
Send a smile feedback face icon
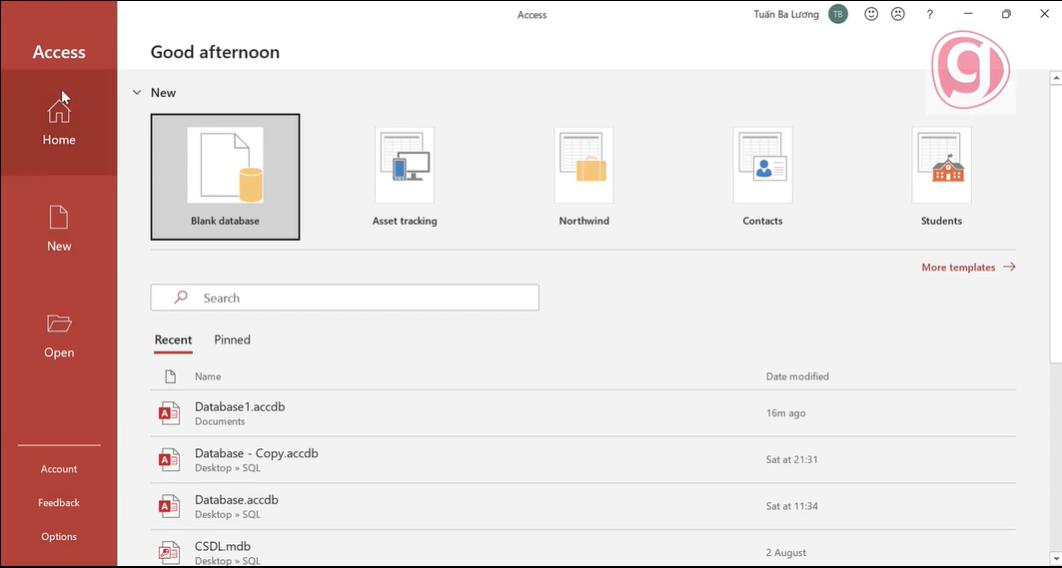point(871,14)
